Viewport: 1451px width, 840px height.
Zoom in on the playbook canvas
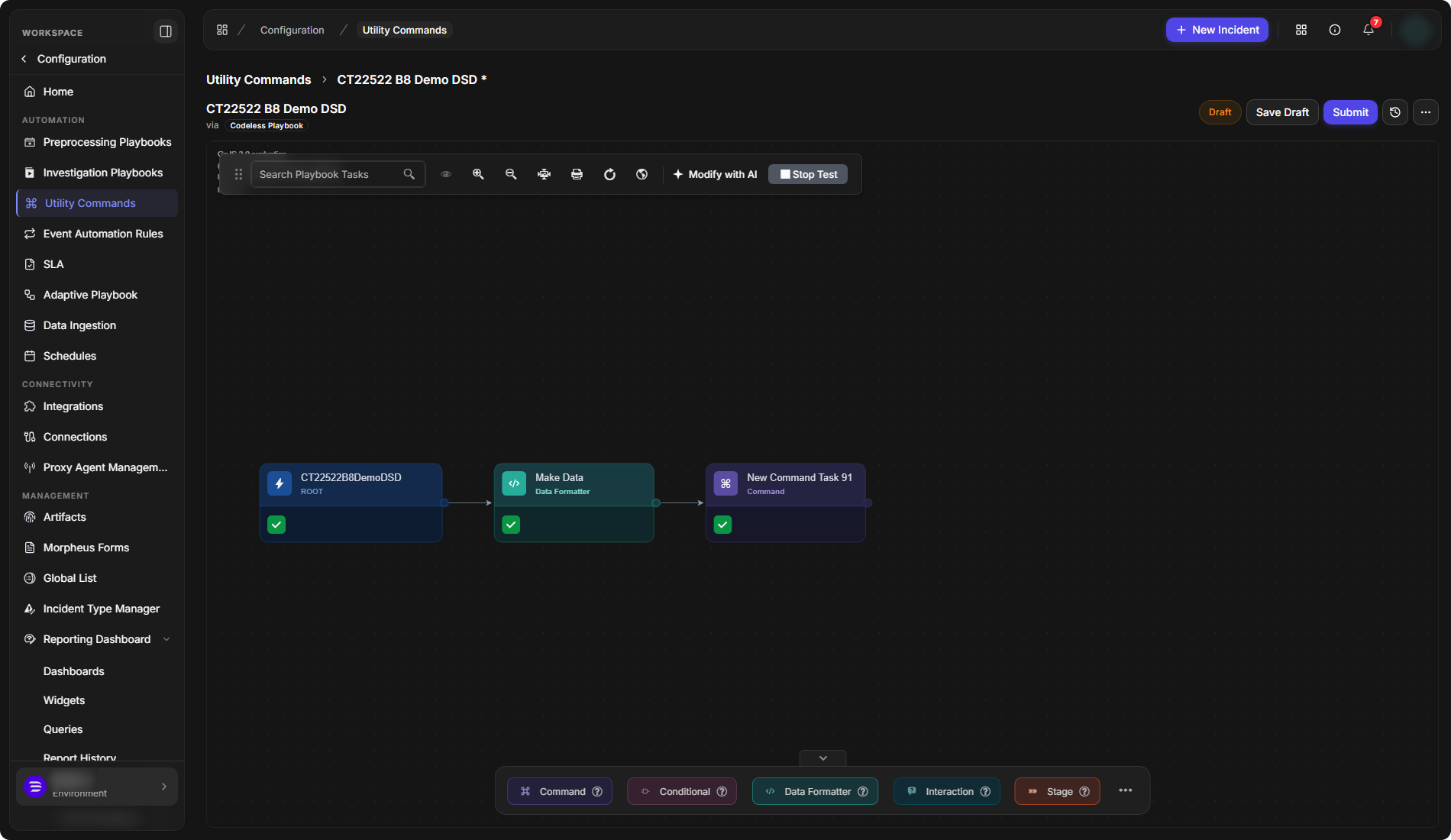click(x=478, y=174)
